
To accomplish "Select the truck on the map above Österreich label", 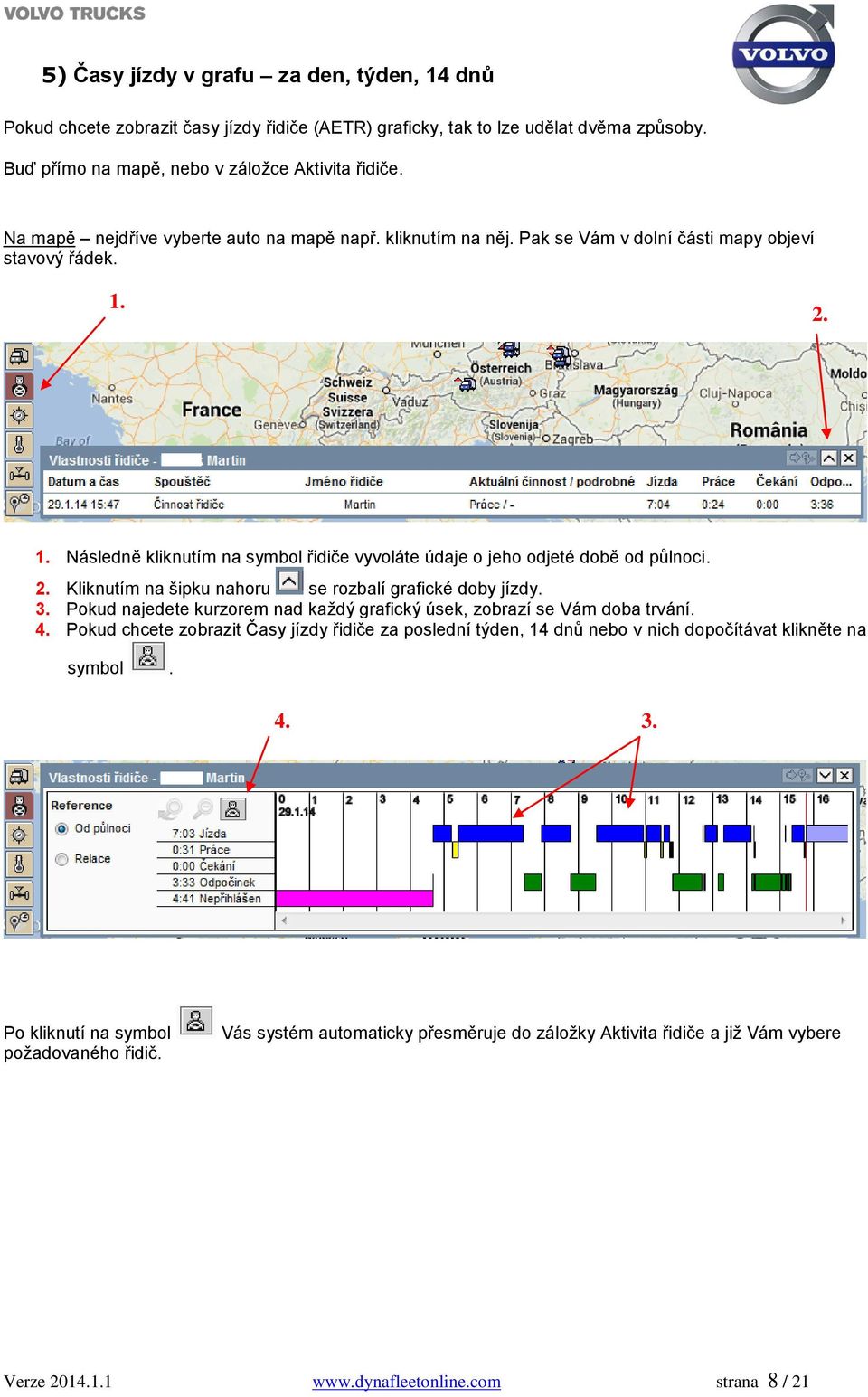I will 510,350.
